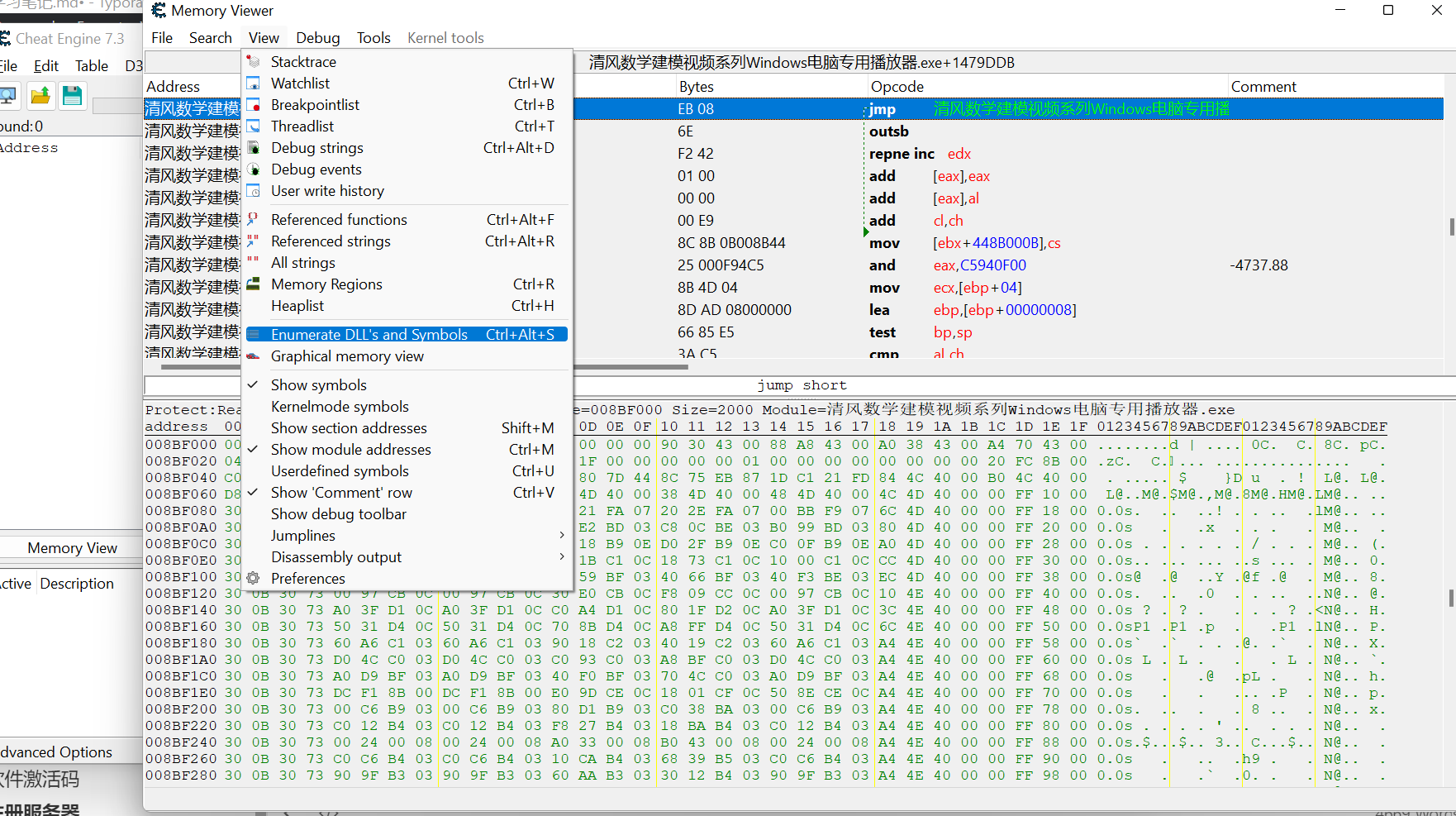
Task: Open the Kernel tools menu
Action: tap(445, 37)
